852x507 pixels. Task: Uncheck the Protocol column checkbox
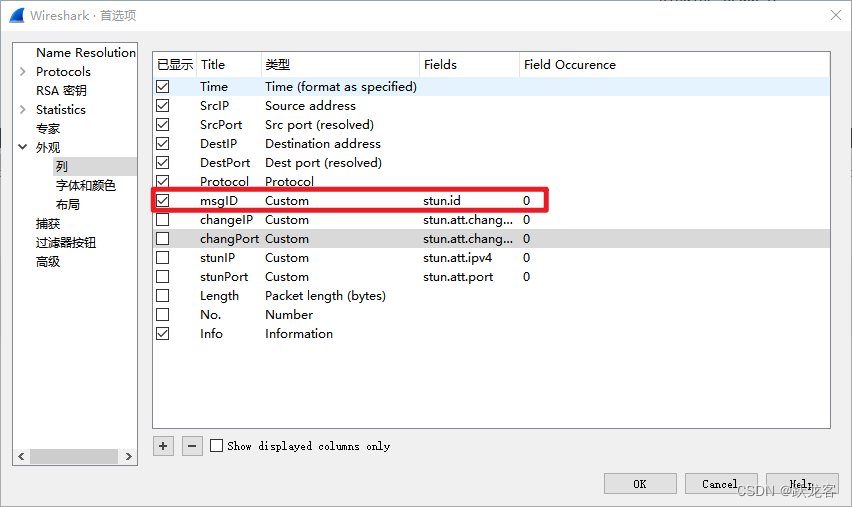coord(162,181)
